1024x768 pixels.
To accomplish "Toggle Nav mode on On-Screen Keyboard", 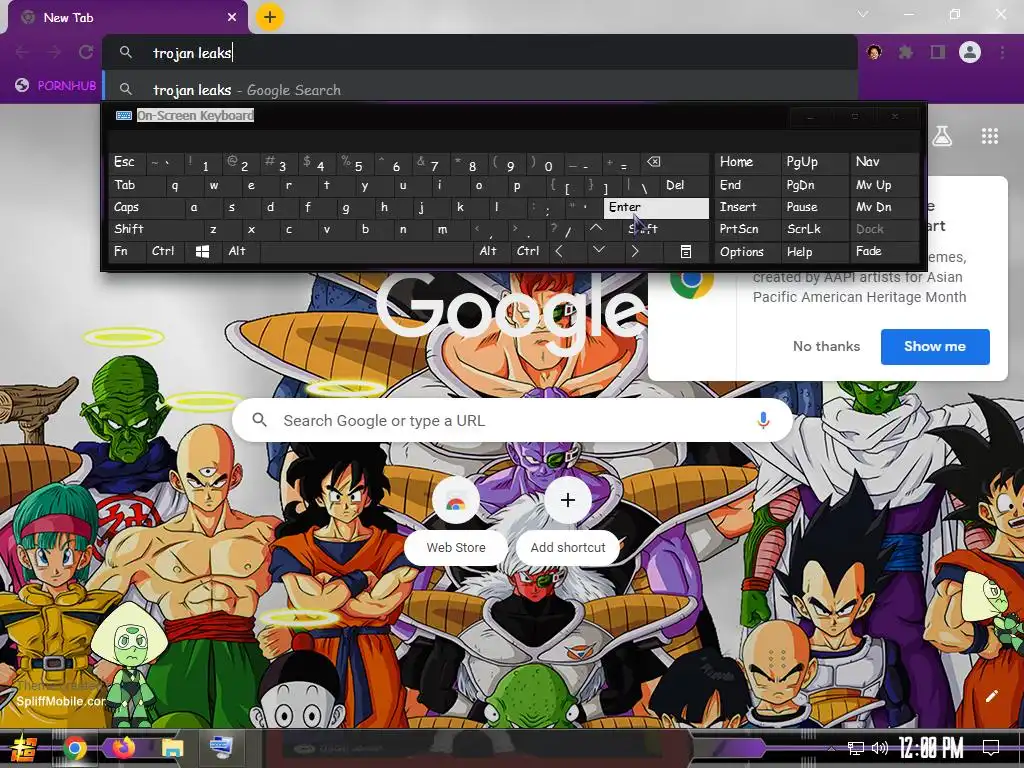I will [x=885, y=162].
